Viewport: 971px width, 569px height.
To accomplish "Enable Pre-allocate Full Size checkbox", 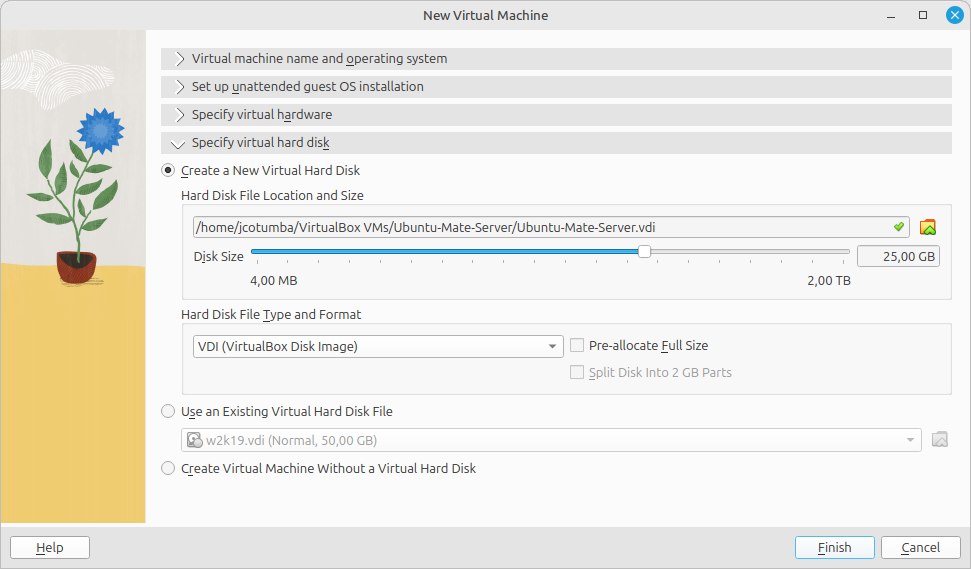I will pyautogui.click(x=577, y=345).
